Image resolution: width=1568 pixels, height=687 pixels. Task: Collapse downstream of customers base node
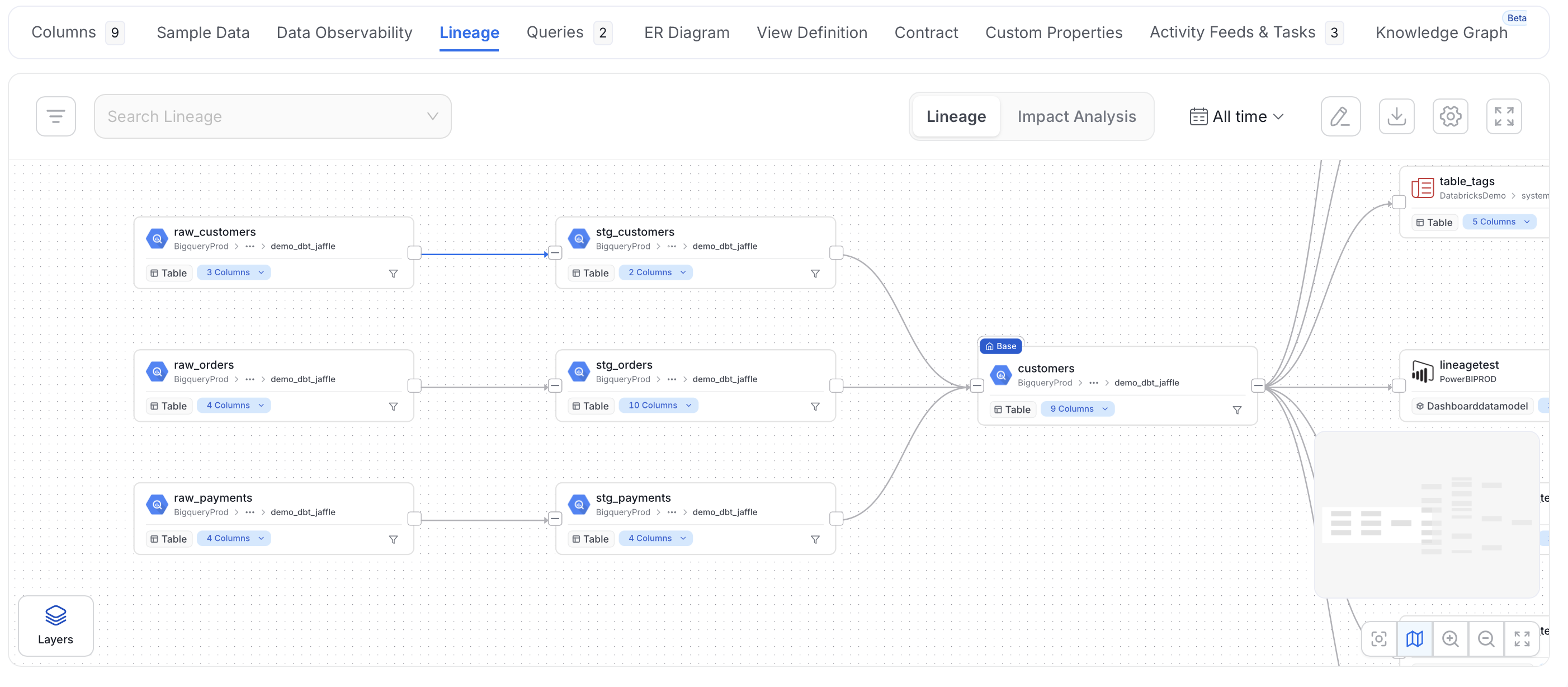1258,385
